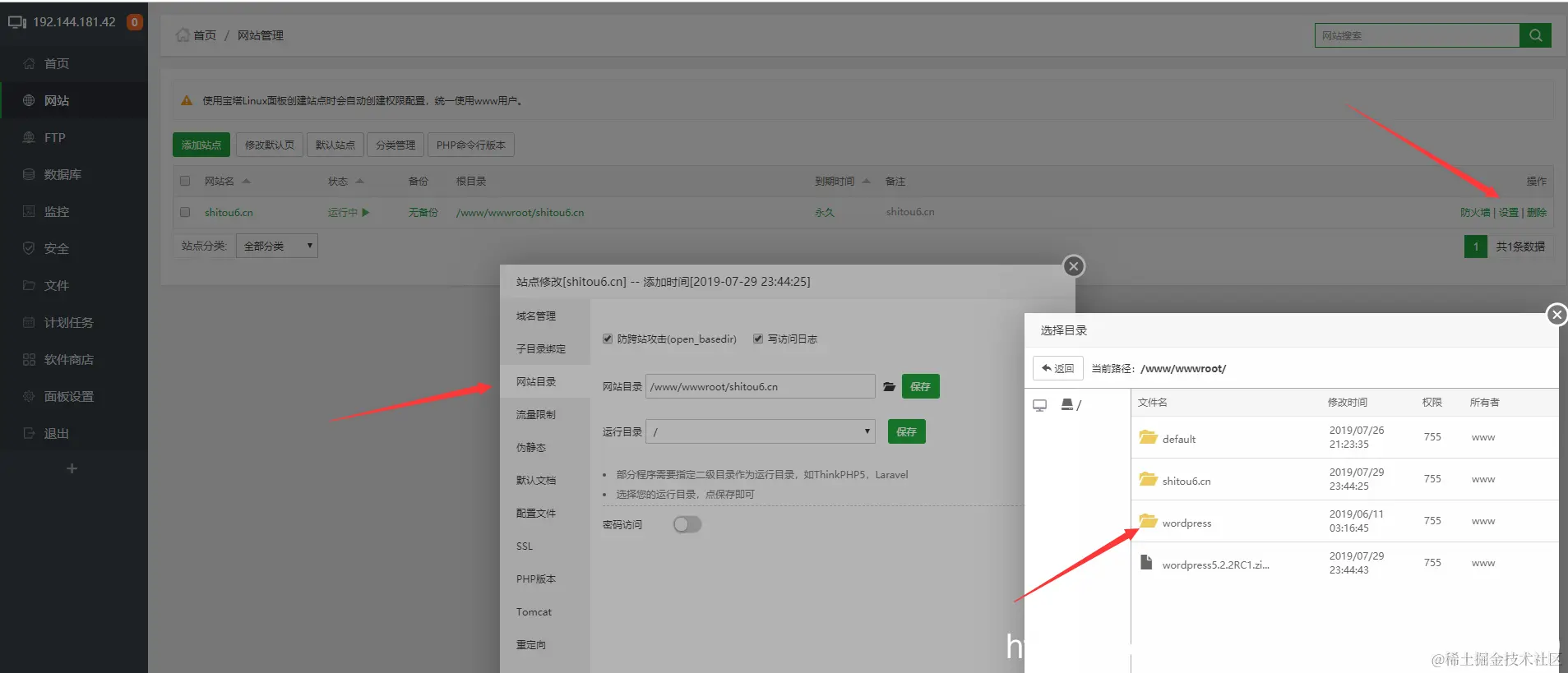The image size is (1568, 673).
Task: Switch to the SSL tab
Action: pyautogui.click(x=545, y=546)
